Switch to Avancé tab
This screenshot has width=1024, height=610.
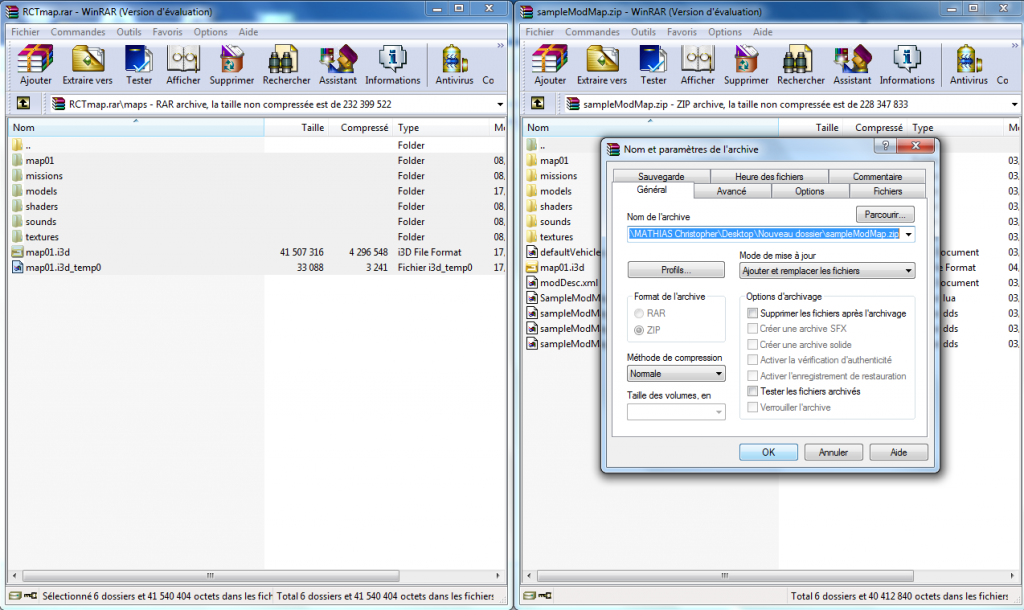click(731, 191)
